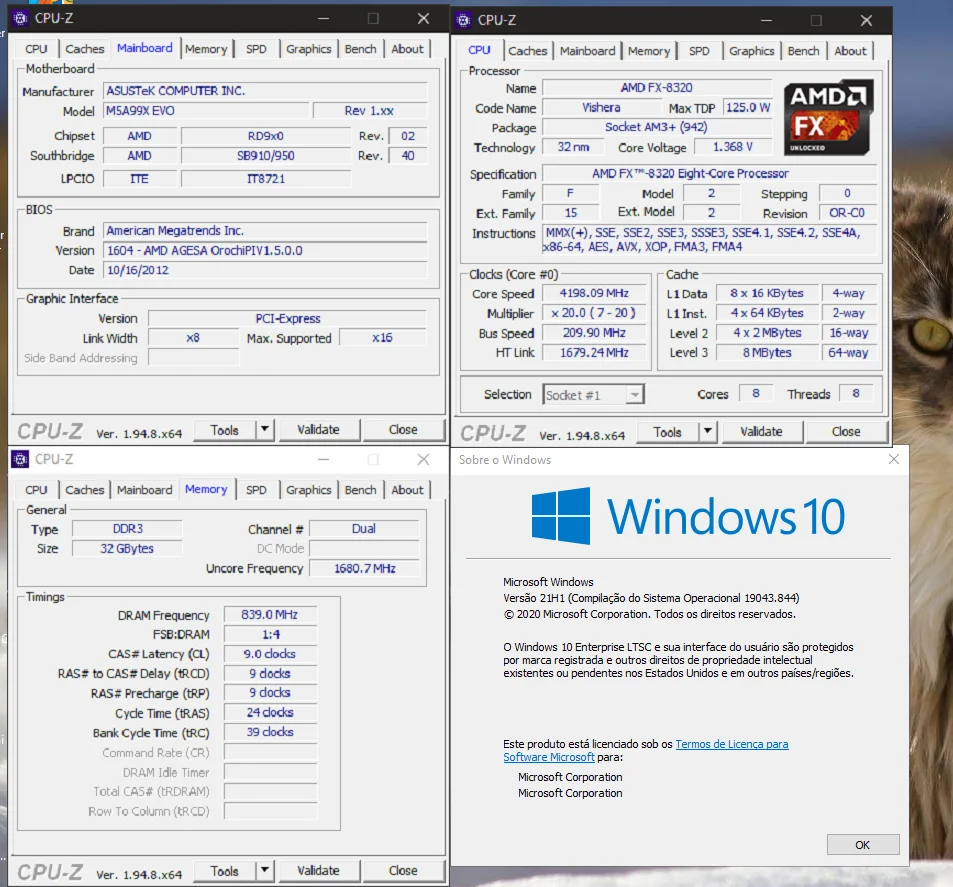Click BIOS version 1604 AMD AGESA field
The image size is (953, 887).
[265, 250]
